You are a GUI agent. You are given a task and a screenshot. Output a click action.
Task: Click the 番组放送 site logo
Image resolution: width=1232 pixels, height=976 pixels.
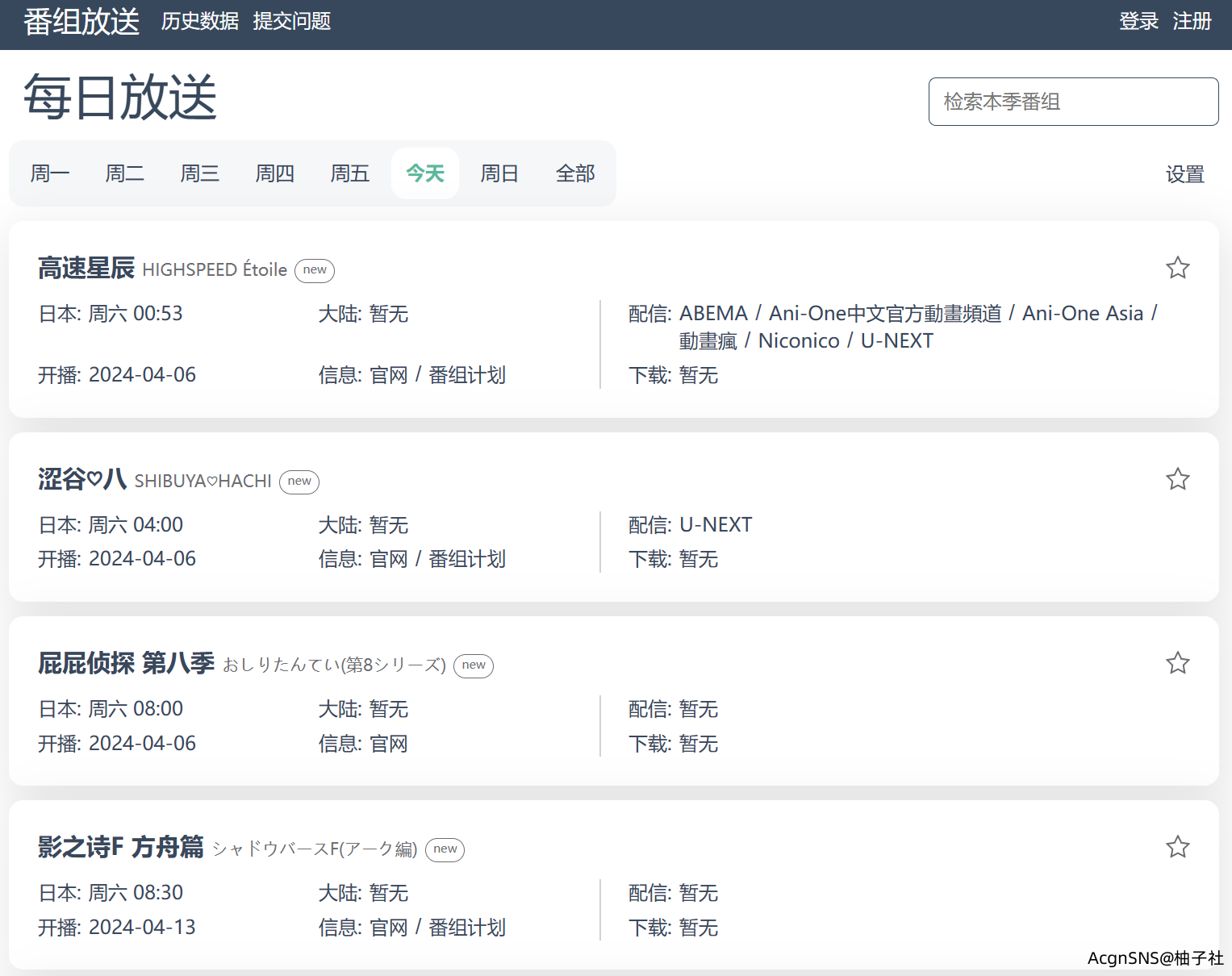click(x=81, y=22)
